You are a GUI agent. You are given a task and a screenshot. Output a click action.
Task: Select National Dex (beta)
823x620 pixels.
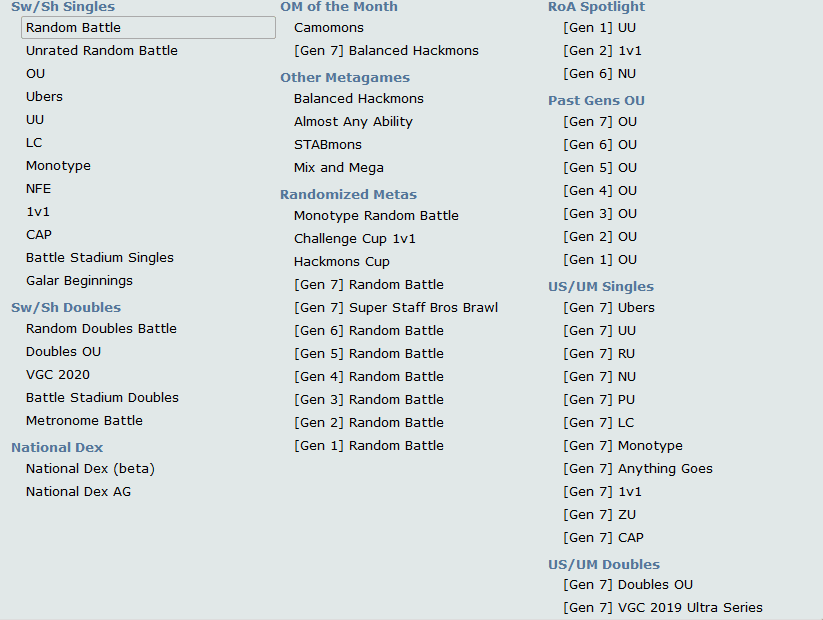pyautogui.click(x=90, y=468)
